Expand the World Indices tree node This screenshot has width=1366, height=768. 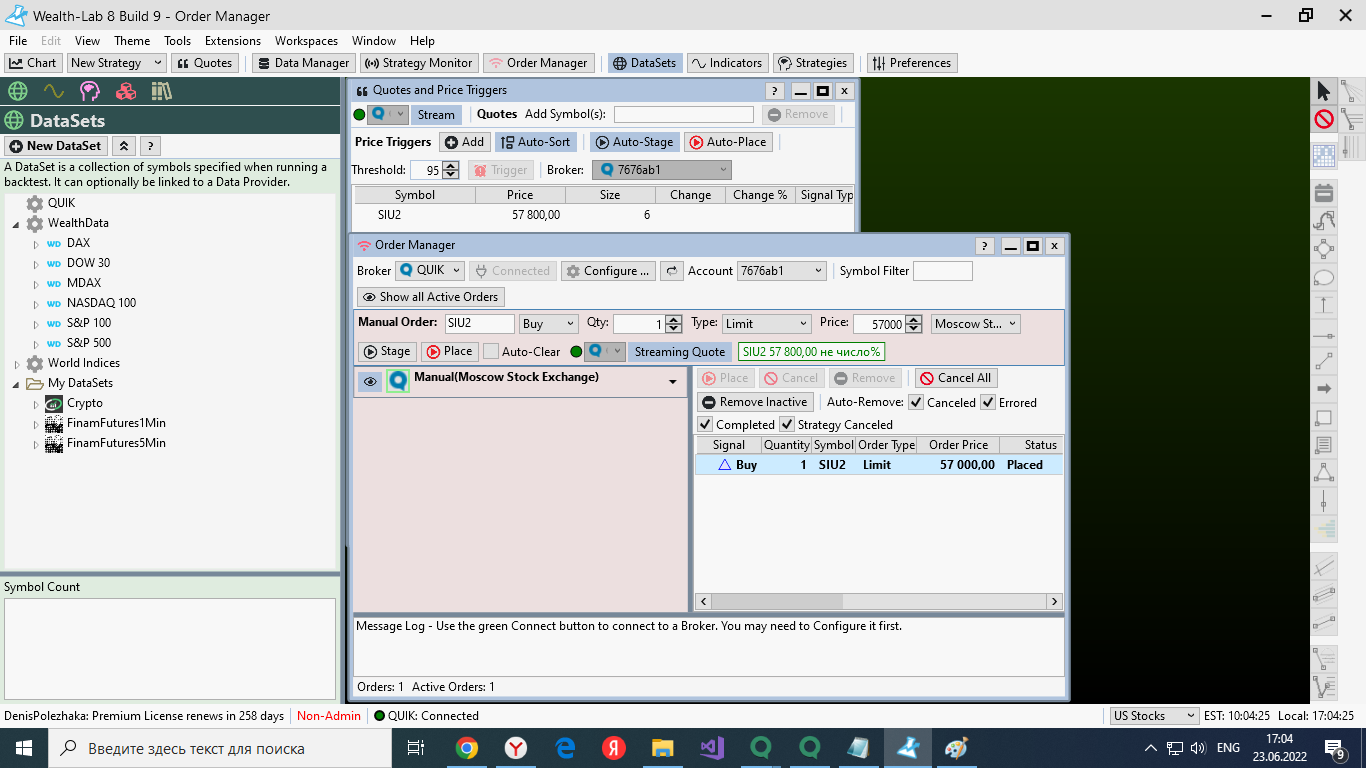click(16, 363)
